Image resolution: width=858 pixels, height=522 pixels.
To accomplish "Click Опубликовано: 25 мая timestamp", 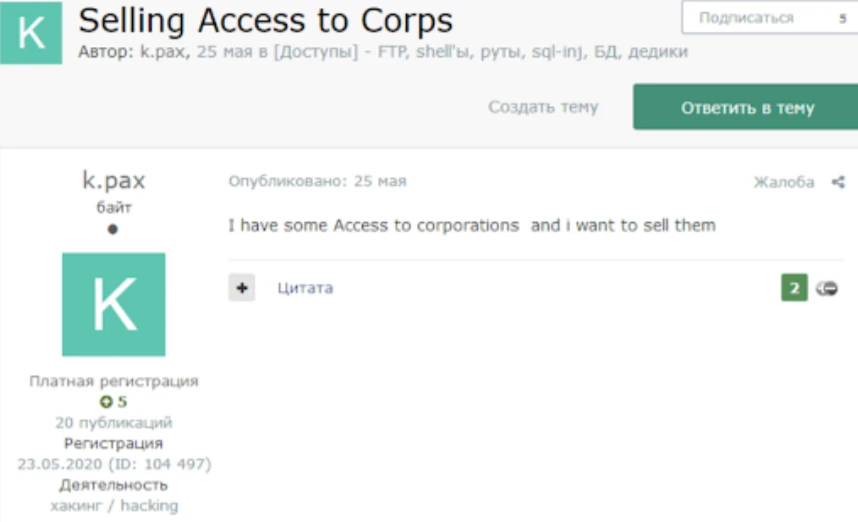I will [x=317, y=181].
